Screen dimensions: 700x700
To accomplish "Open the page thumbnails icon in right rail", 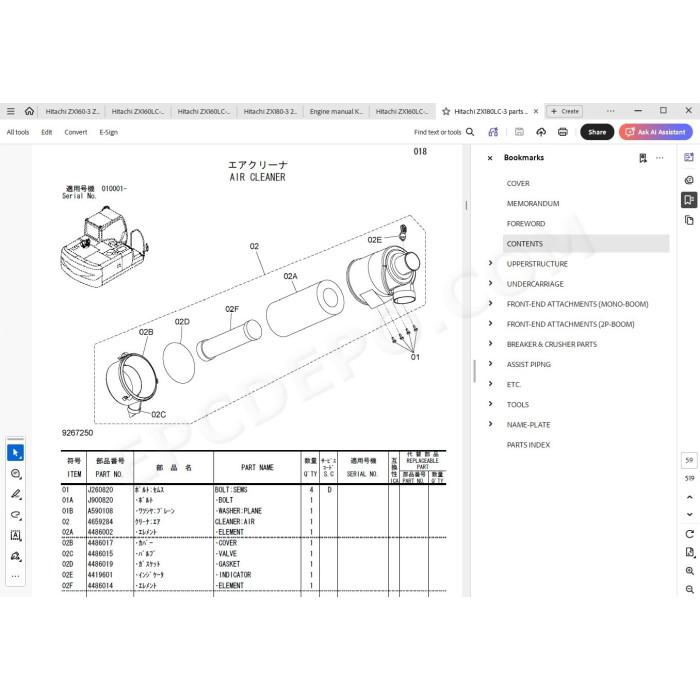I will (x=689, y=220).
